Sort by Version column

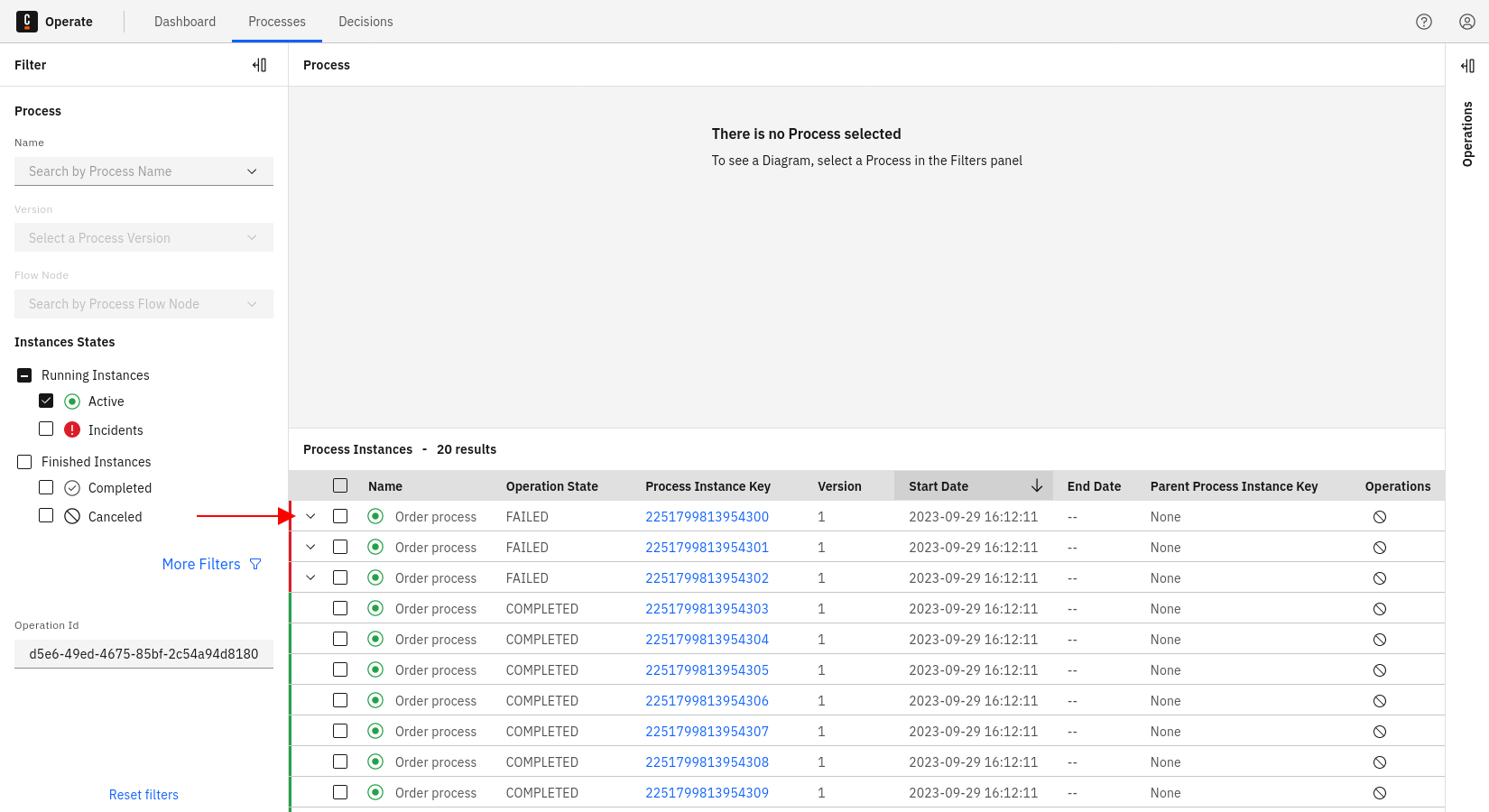840,486
